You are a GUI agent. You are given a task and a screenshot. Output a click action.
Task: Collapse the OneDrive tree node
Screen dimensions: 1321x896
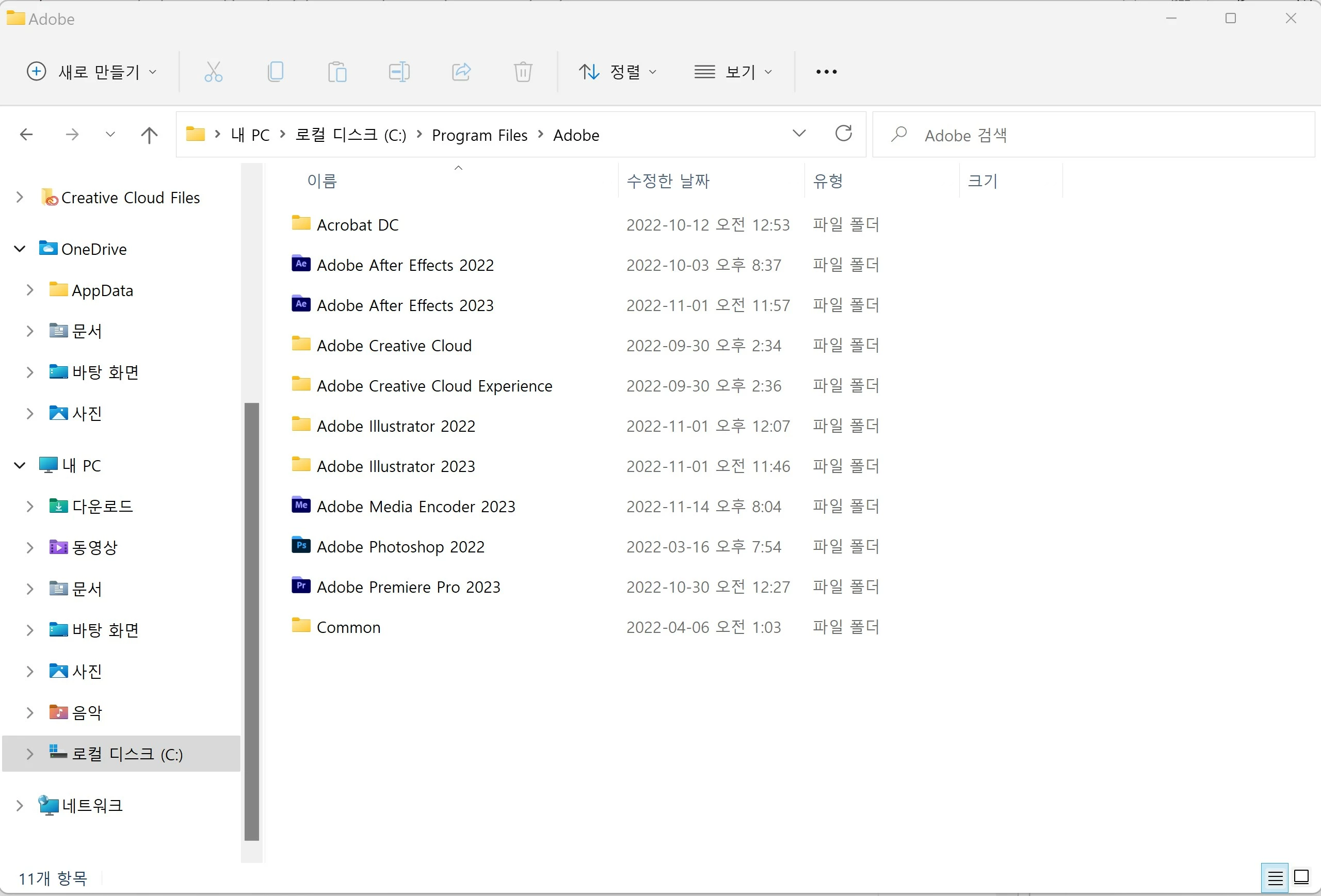coord(20,249)
